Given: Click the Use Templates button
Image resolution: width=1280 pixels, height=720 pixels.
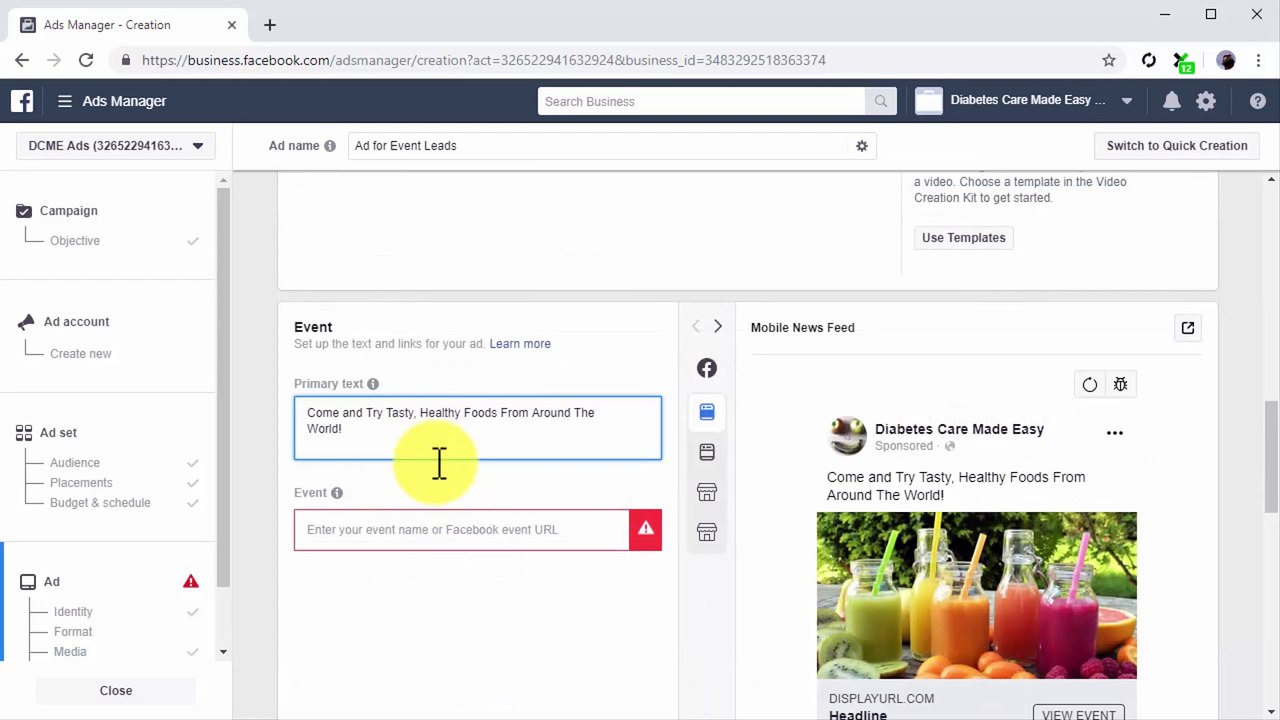Looking at the screenshot, I should coord(964,238).
